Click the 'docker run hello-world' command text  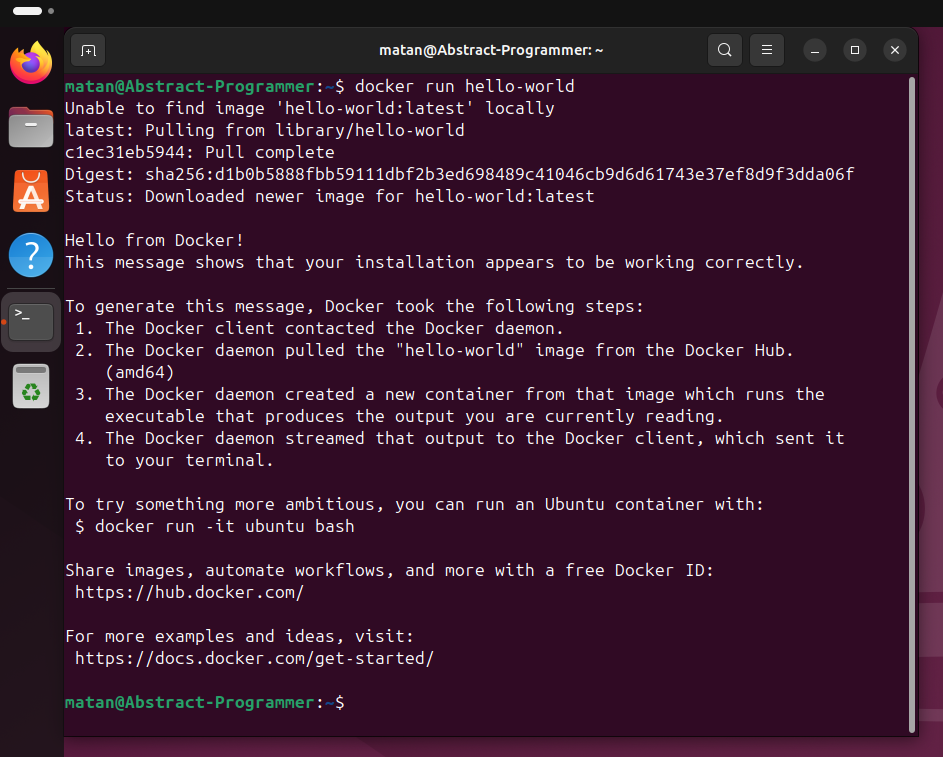464,87
